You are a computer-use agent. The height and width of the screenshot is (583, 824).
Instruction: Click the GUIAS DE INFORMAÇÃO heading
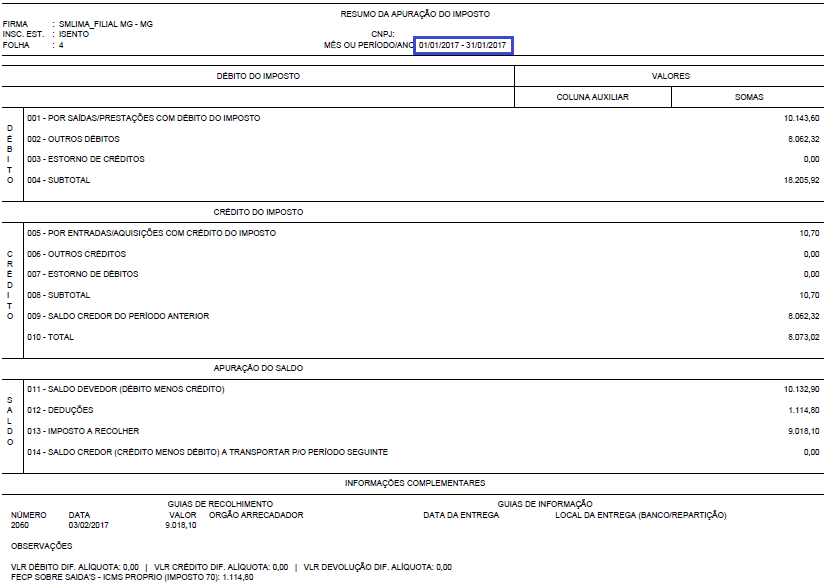pos(545,505)
